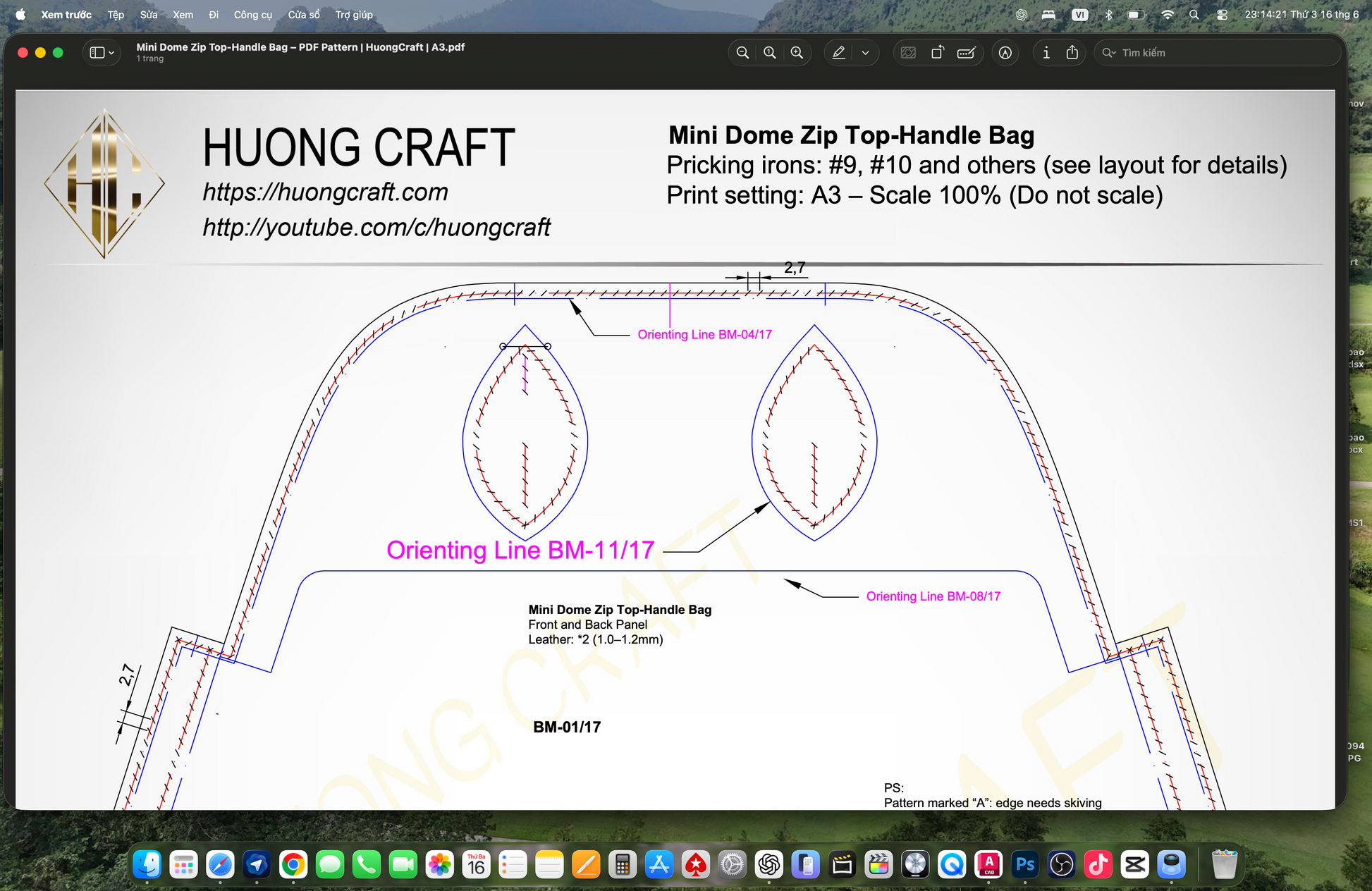The image size is (1372, 891).
Task: Launch OBS Studio from the Dock
Action: pyautogui.click(x=1062, y=864)
